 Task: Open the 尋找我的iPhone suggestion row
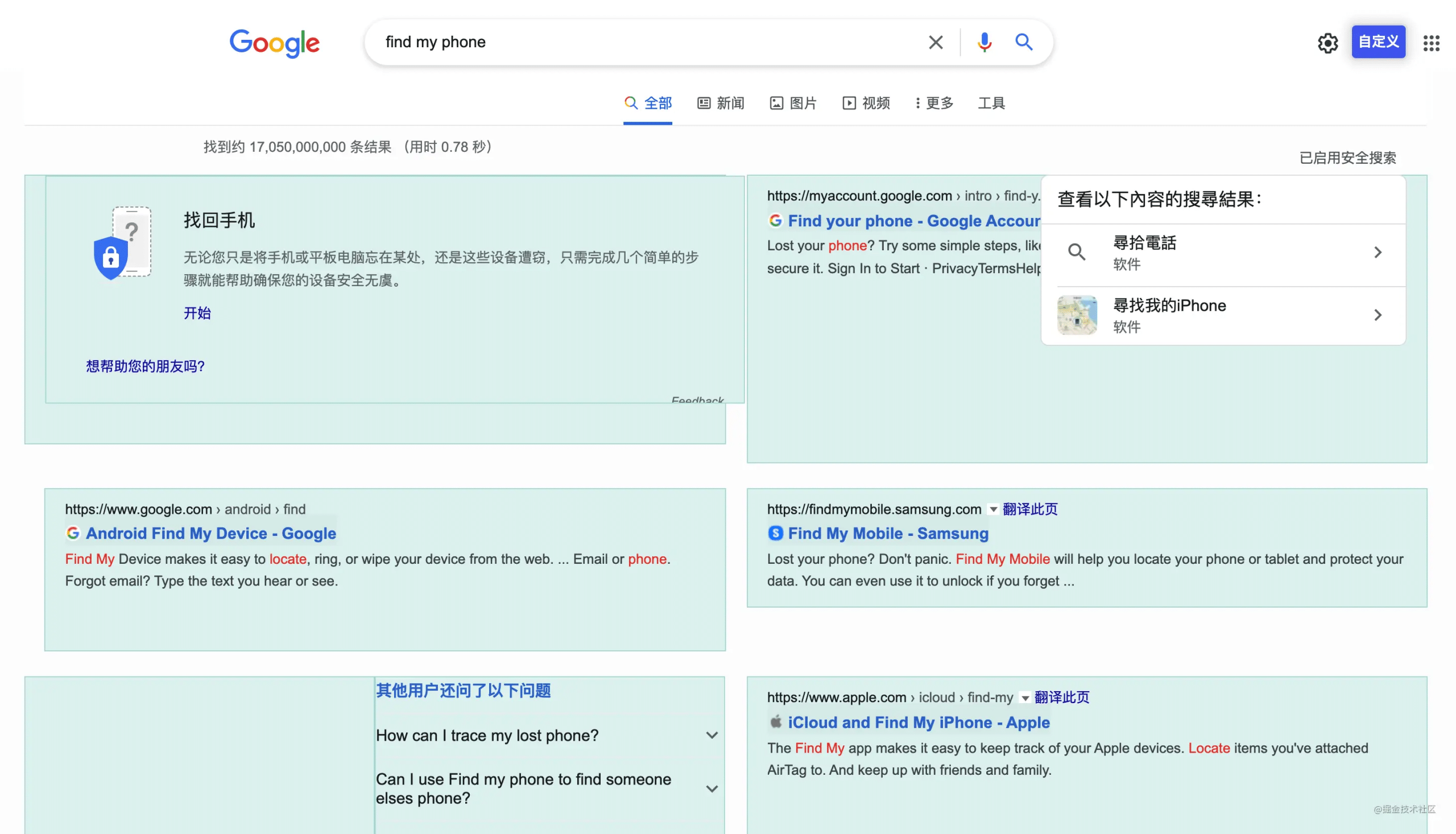1223,315
